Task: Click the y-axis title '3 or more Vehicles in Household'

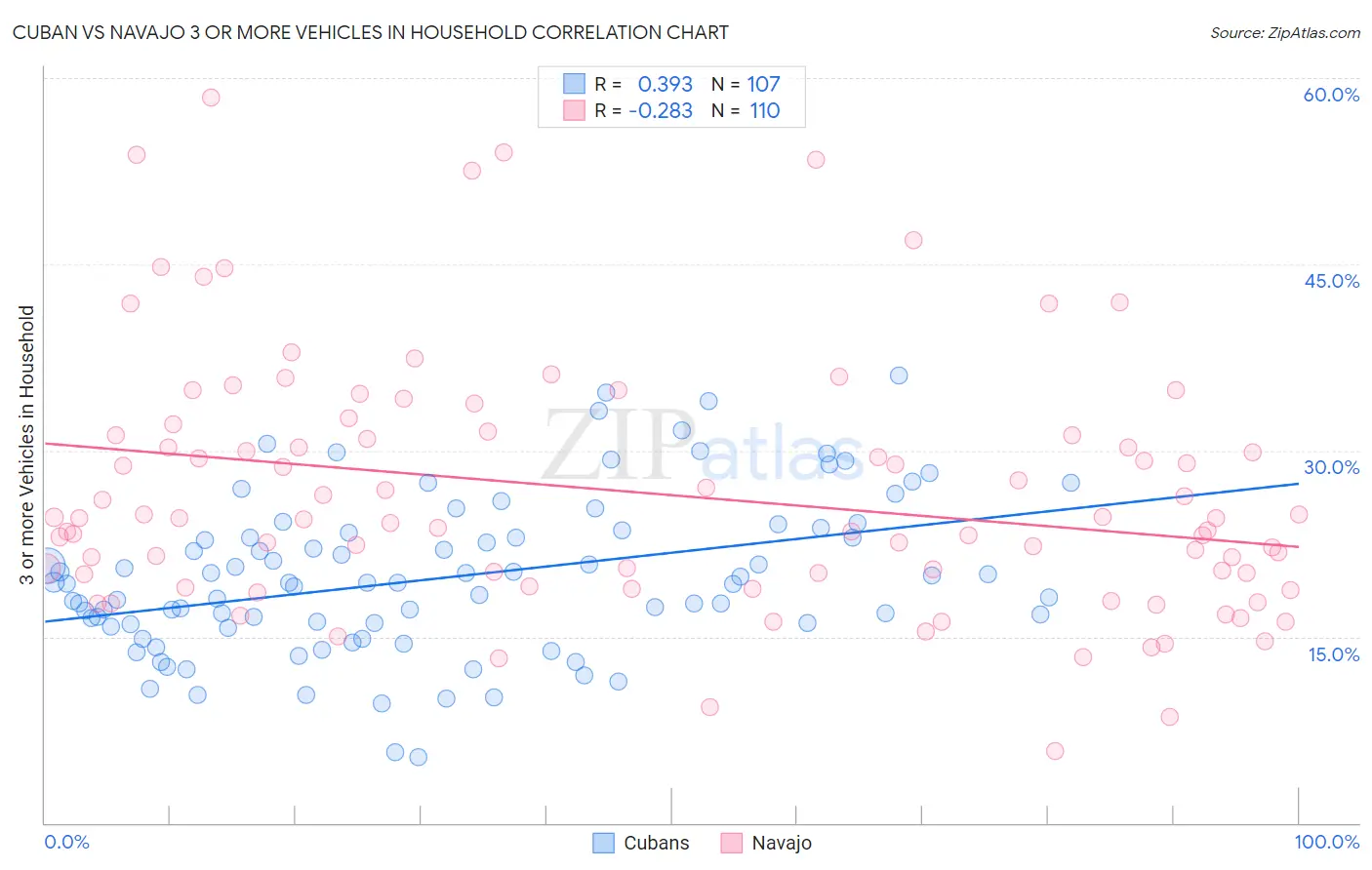Action: pyautogui.click(x=26, y=446)
